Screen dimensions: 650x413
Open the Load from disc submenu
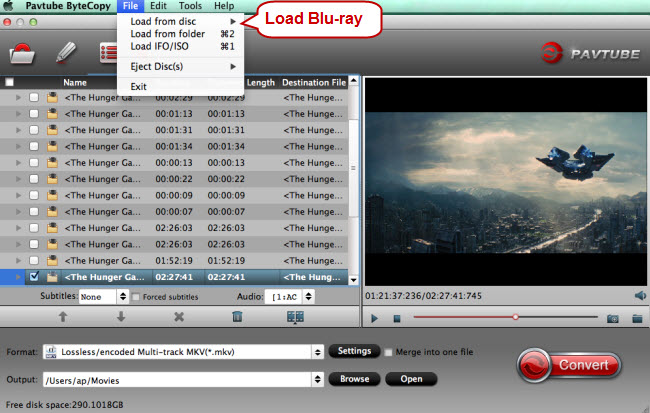click(x=181, y=21)
